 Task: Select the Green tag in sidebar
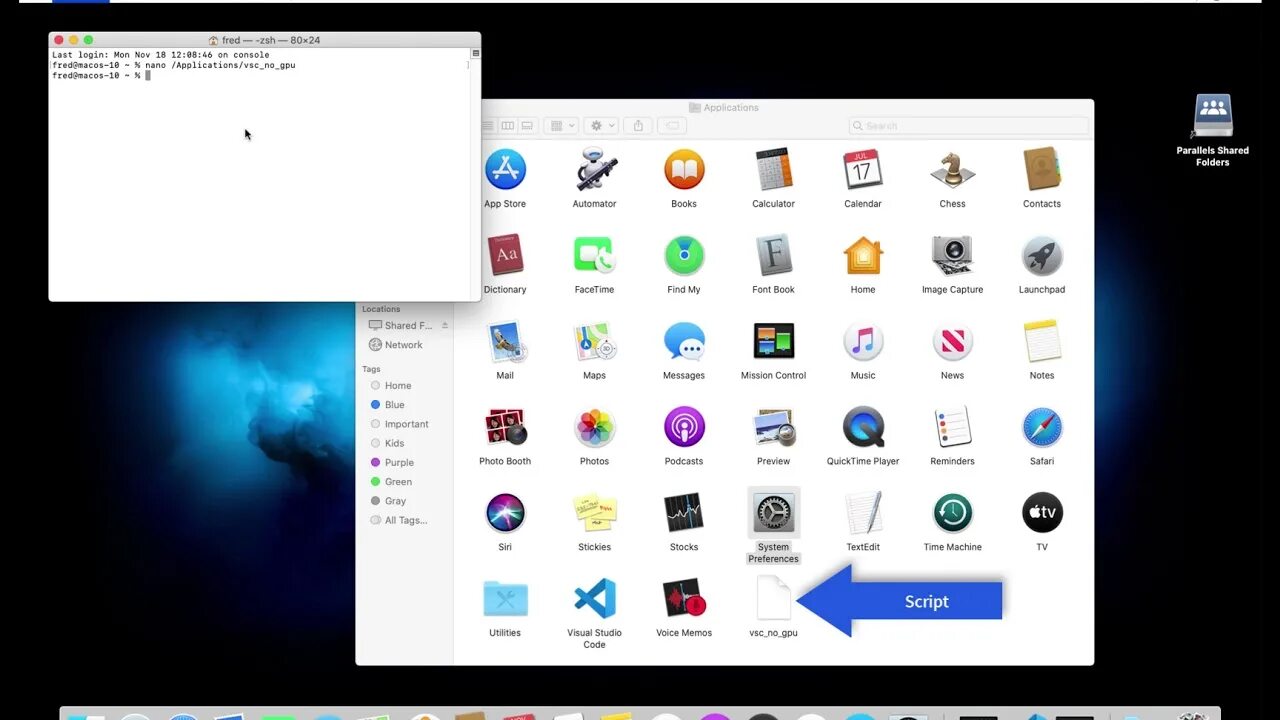point(391,482)
